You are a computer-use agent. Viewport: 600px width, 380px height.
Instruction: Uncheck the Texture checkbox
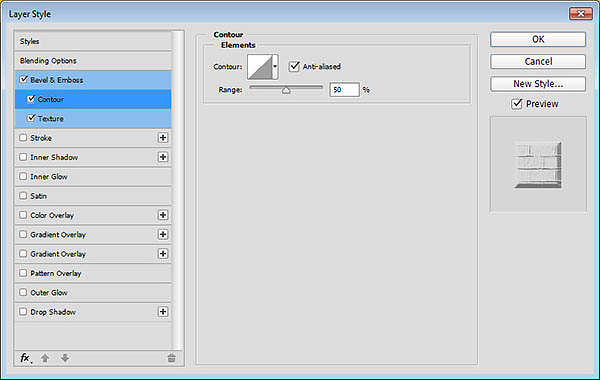pos(31,118)
